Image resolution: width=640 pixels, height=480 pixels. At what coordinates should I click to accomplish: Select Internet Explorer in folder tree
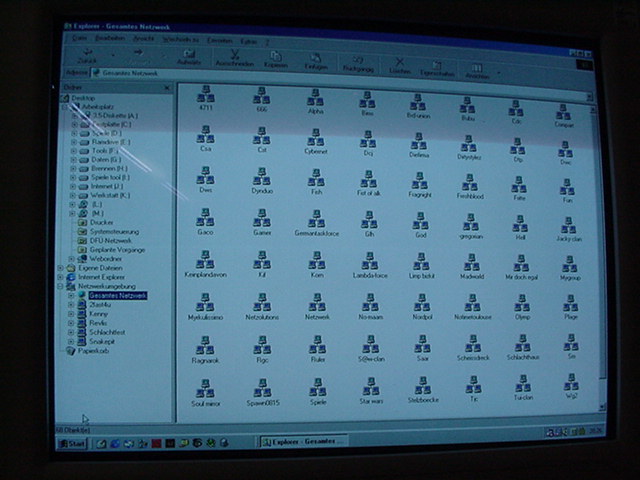[102, 277]
